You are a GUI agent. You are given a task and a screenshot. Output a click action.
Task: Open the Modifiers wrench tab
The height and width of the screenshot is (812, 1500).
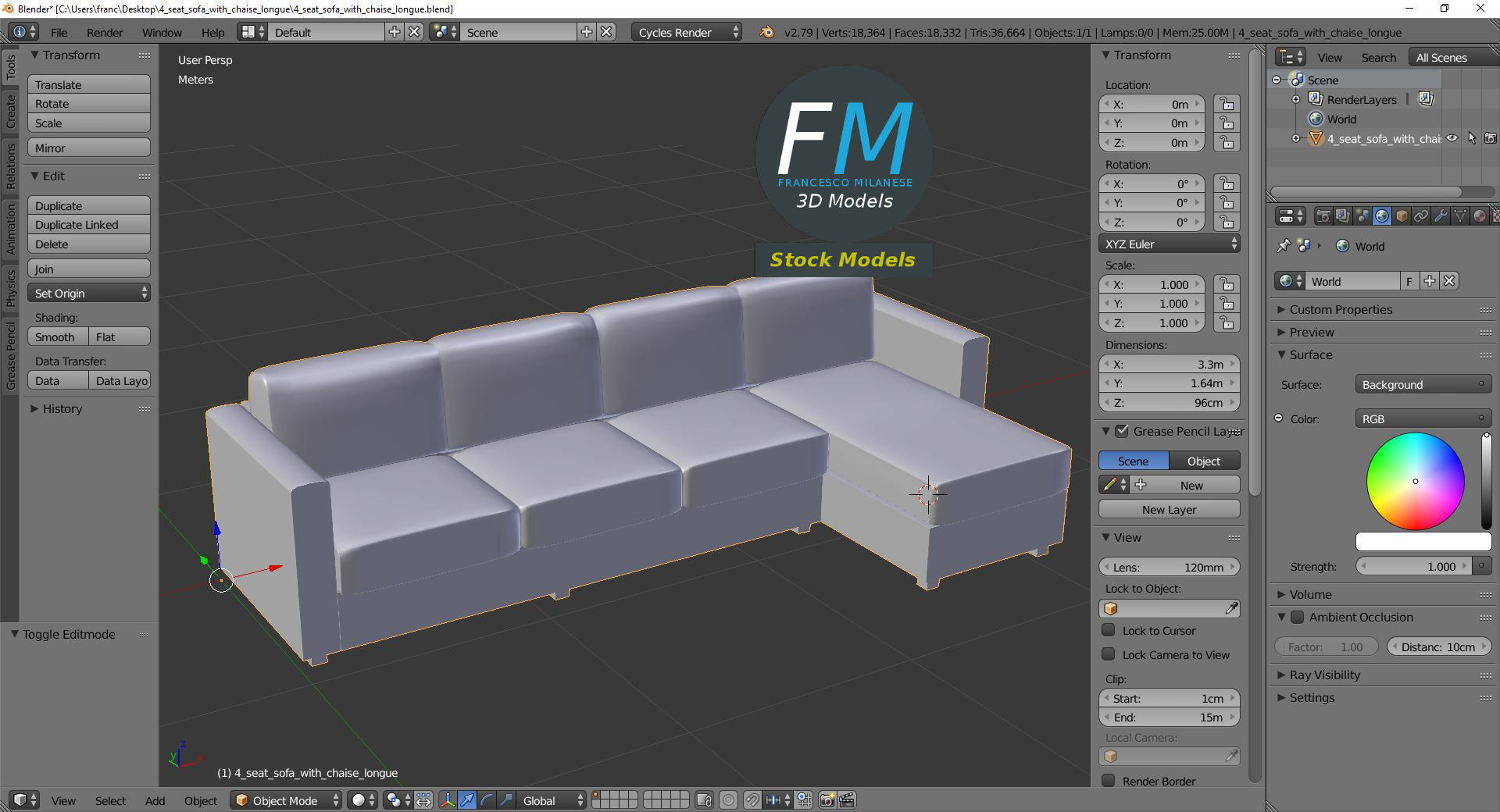coord(1441,216)
